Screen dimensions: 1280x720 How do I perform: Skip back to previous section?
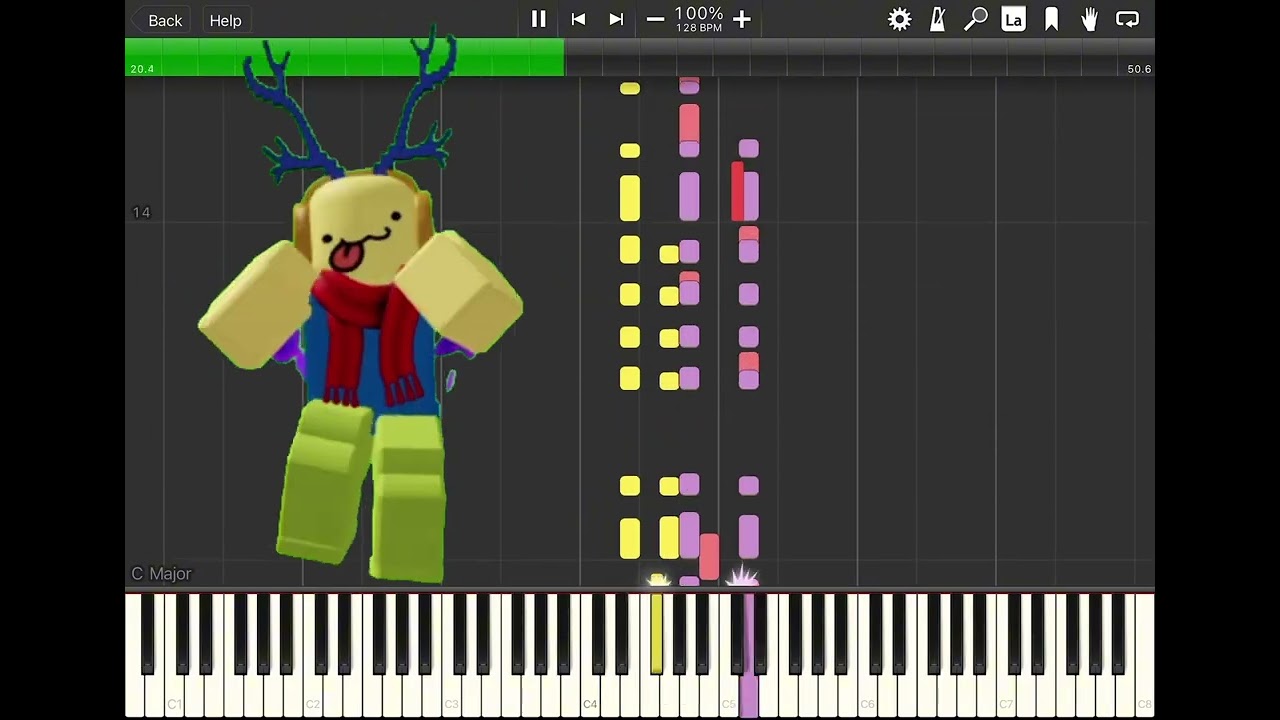578,19
